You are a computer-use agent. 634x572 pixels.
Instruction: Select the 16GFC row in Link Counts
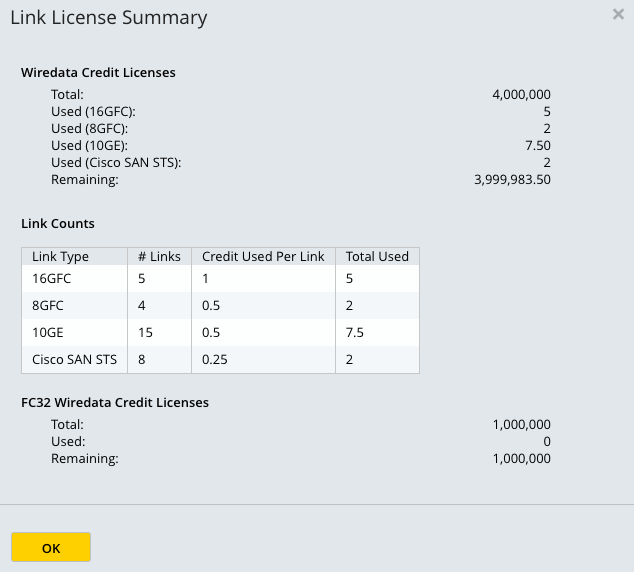220,279
